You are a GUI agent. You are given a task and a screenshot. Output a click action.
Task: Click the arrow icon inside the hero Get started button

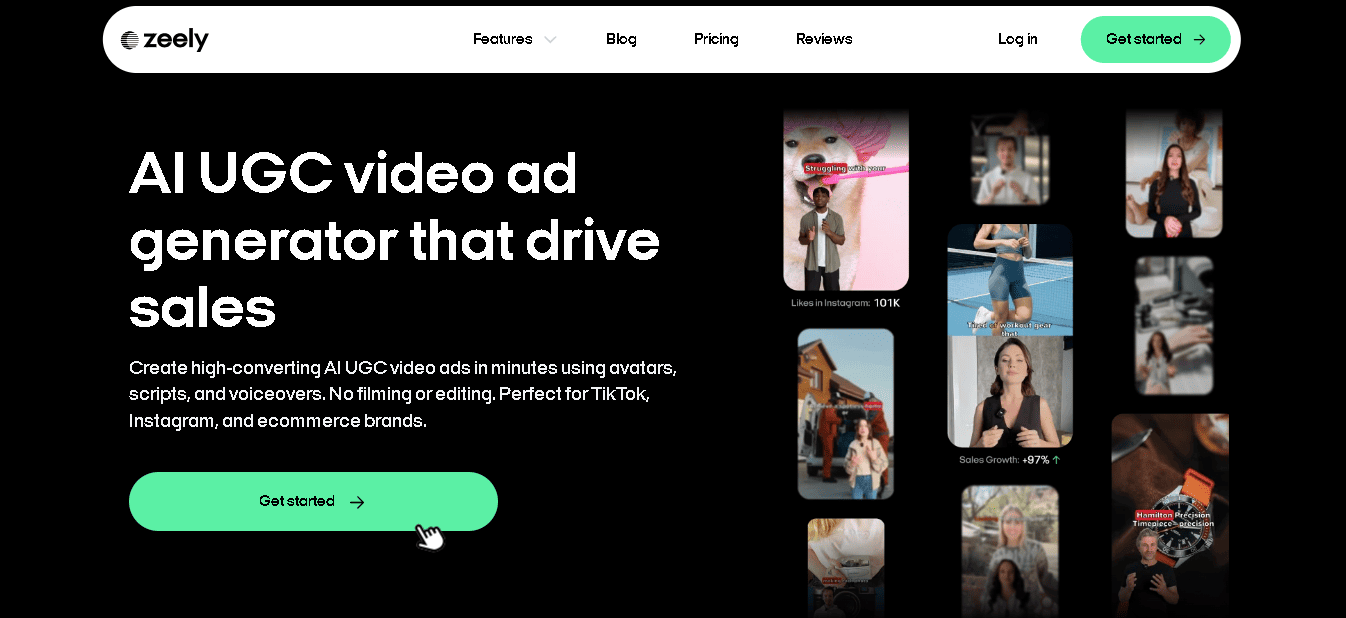tap(357, 501)
